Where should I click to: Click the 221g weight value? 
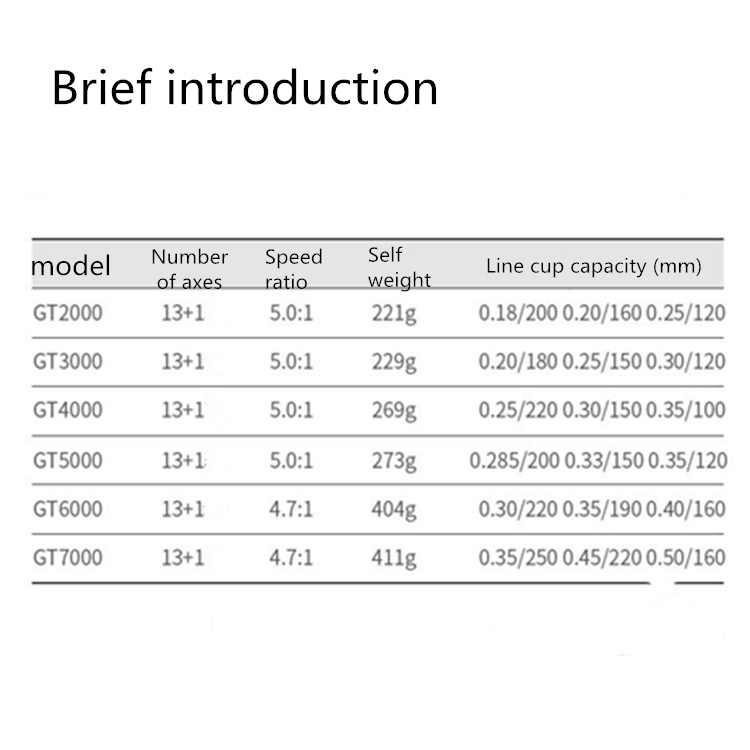click(392, 314)
